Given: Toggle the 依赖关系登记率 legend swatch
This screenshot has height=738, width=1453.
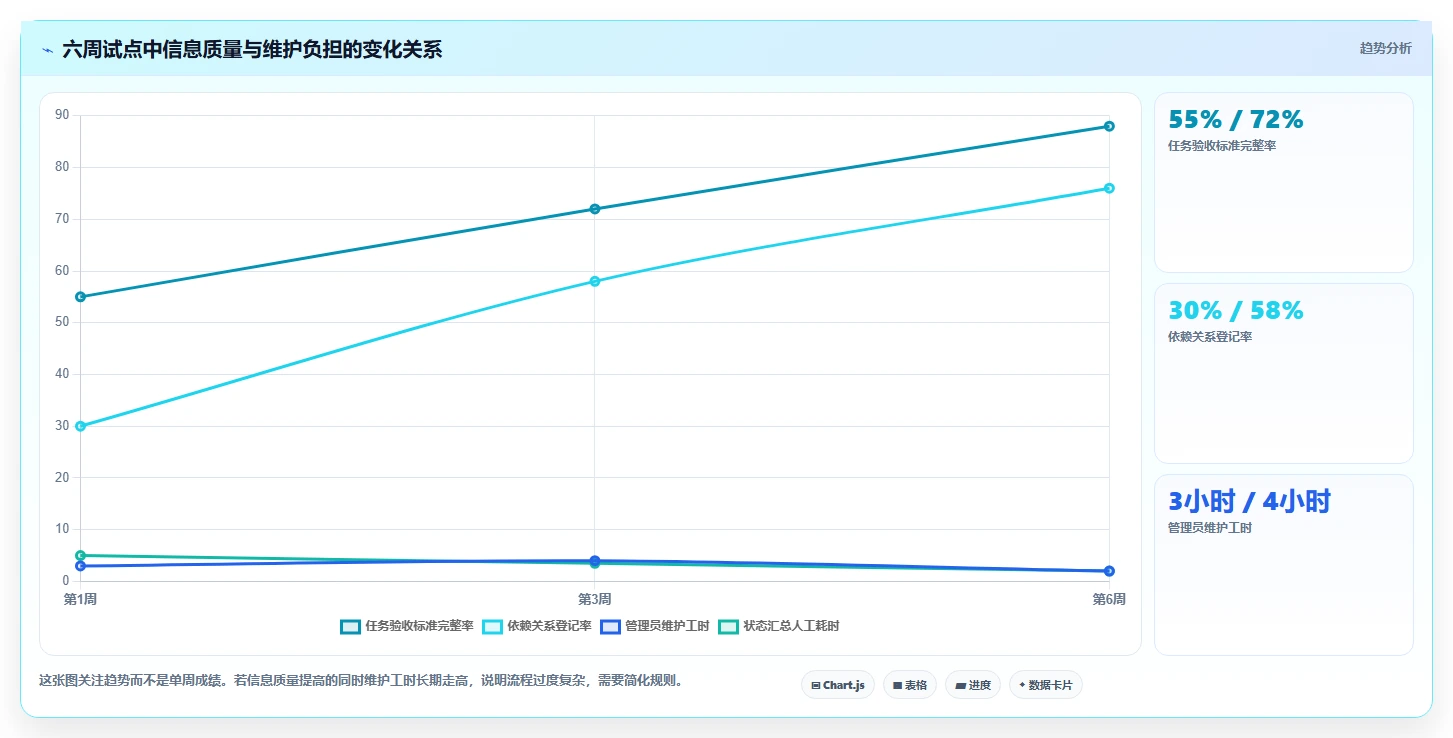Looking at the screenshot, I should [492, 627].
